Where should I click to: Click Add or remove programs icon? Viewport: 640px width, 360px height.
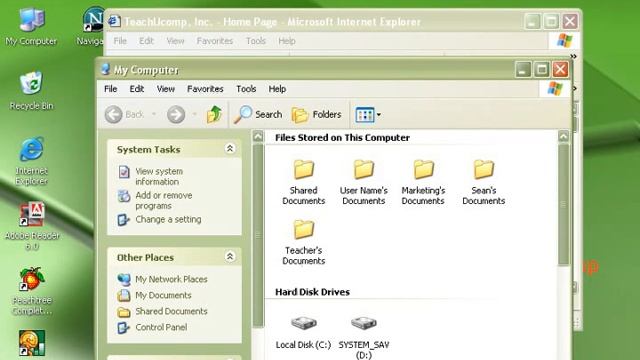pos(124,196)
